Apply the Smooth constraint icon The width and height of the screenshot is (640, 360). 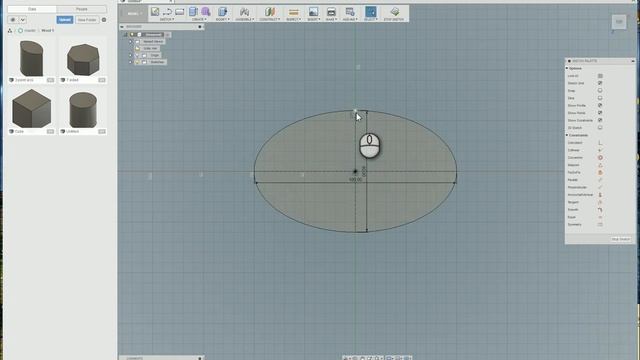600,209
